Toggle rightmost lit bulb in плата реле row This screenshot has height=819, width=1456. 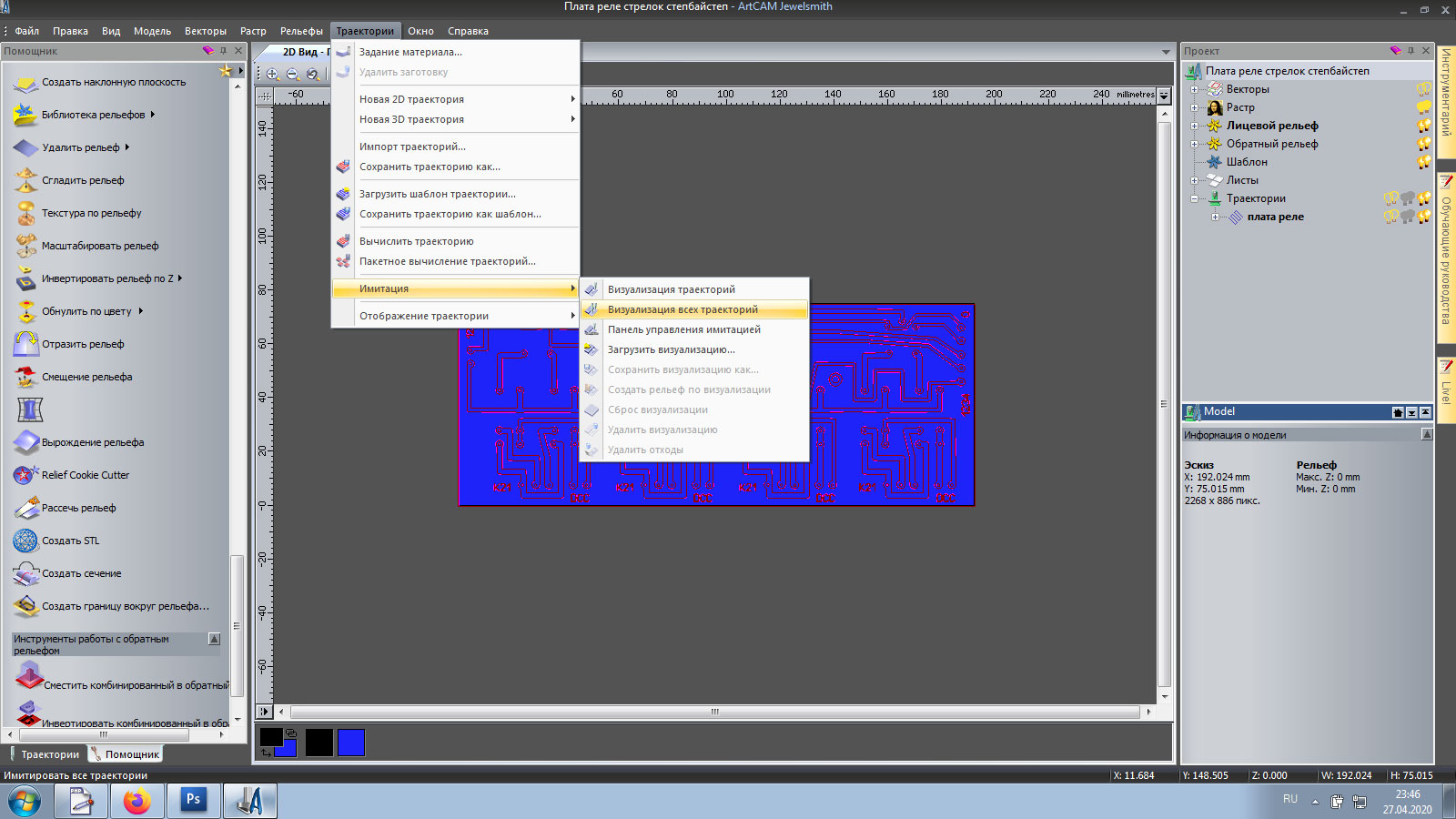point(1424,217)
